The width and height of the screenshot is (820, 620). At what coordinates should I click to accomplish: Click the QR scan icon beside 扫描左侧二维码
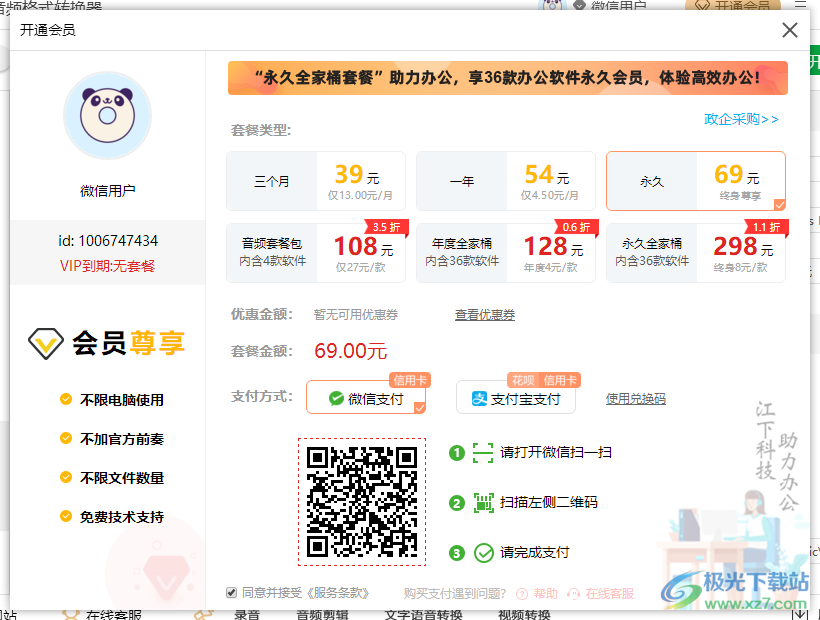click(x=484, y=503)
